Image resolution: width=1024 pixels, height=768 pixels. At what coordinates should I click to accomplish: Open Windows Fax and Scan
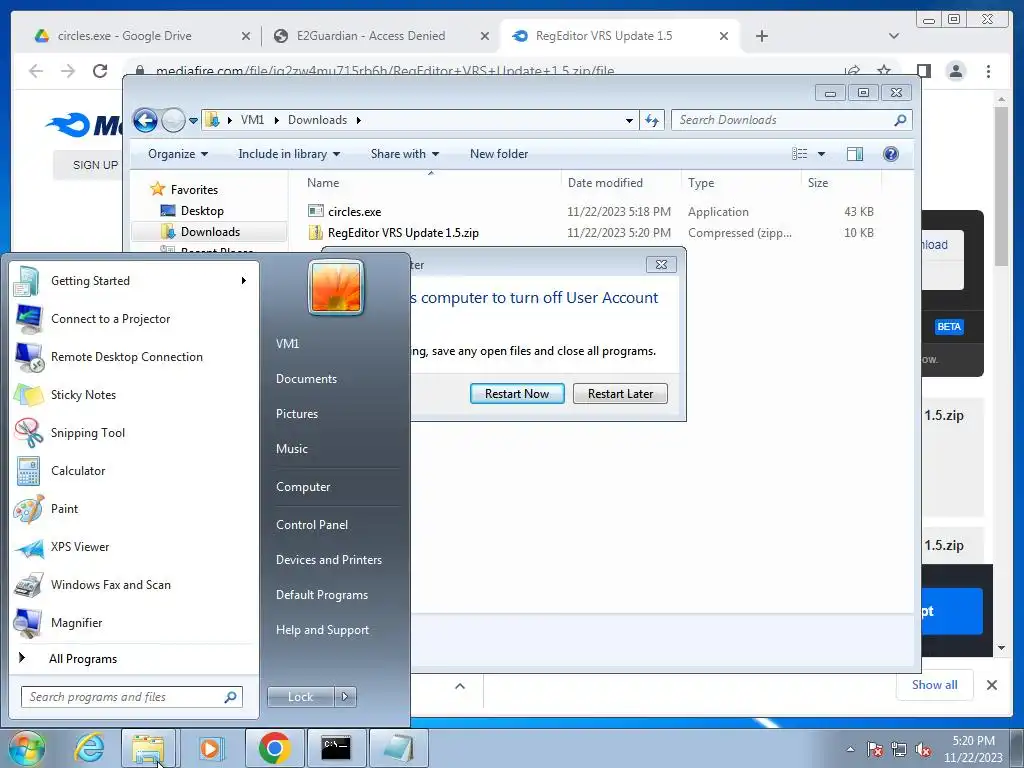(134, 584)
